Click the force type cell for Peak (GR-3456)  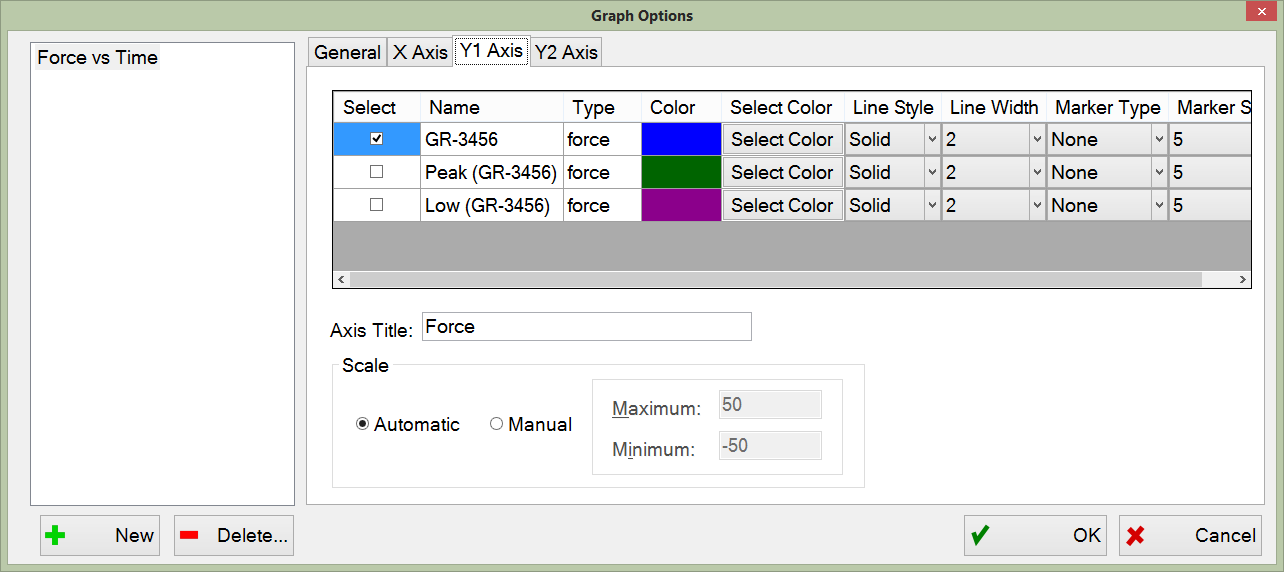click(602, 172)
